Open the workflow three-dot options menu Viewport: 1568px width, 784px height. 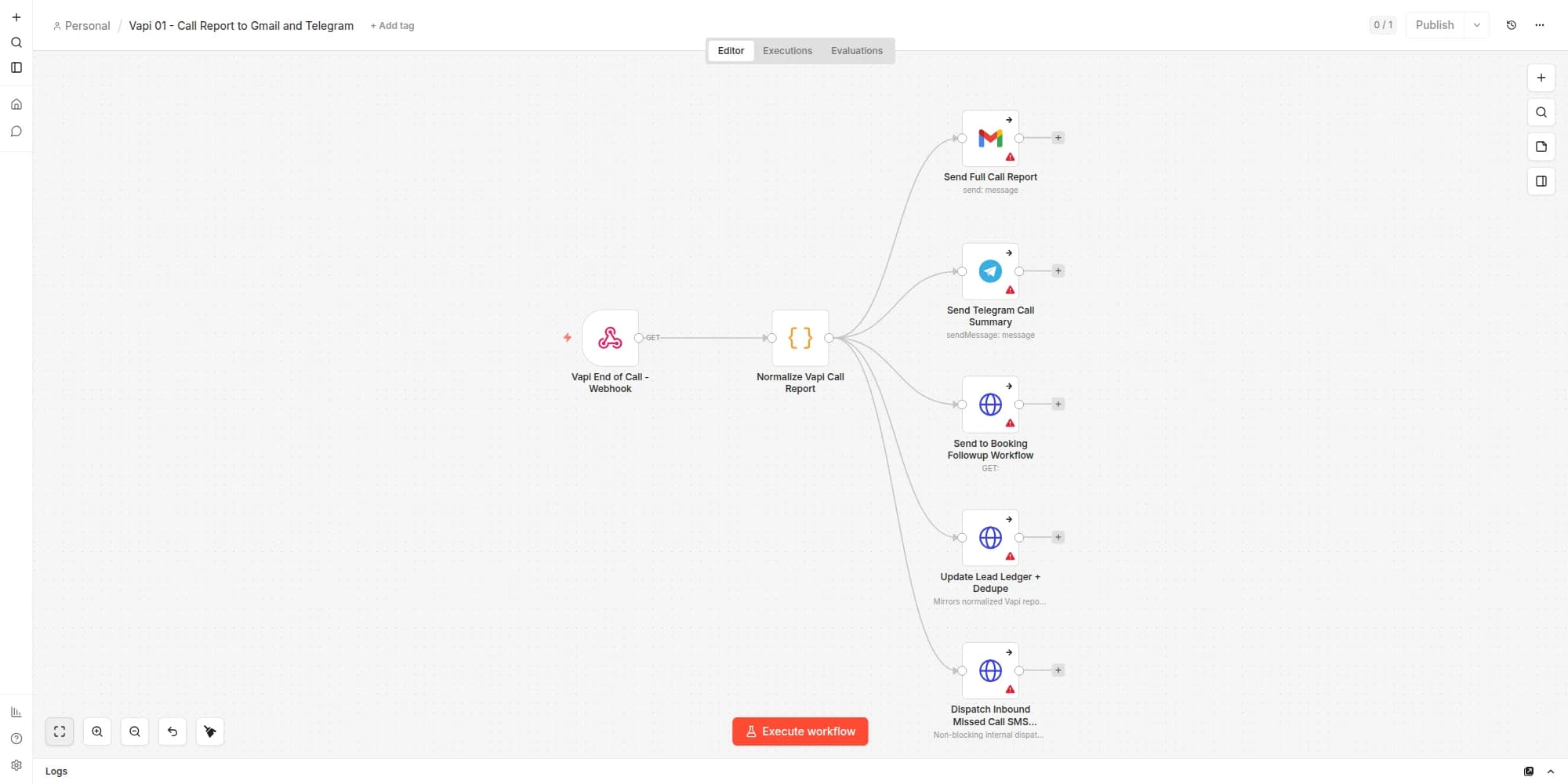point(1540,25)
